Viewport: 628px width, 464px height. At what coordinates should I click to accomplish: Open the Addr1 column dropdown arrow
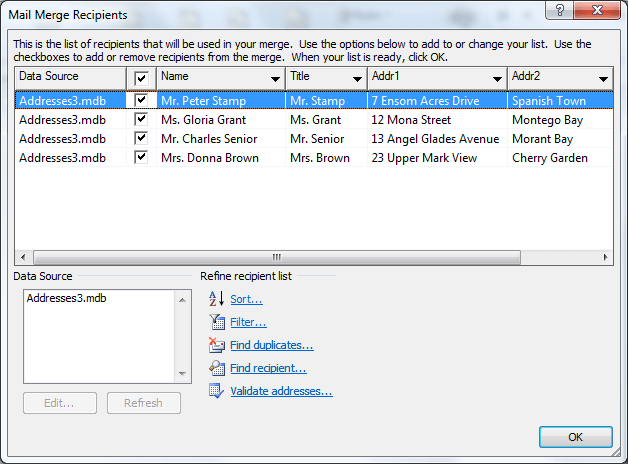pos(497,79)
